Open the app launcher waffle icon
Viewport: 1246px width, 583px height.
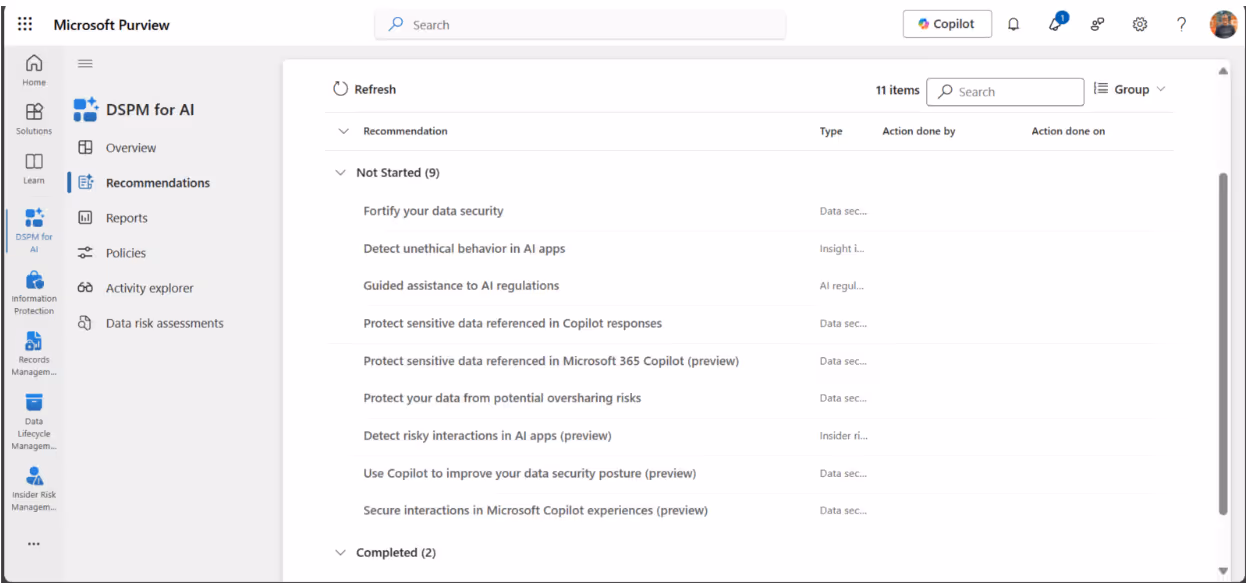pyautogui.click(x=25, y=24)
